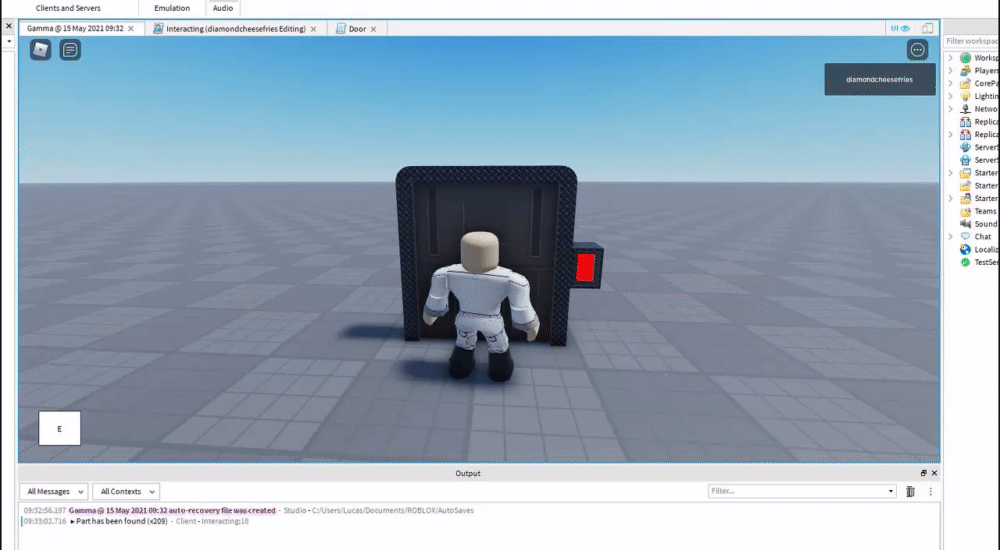Click the C:/Users/Lucas/Documents/ROBLOX/AutoSaves path text

[x=393, y=510]
